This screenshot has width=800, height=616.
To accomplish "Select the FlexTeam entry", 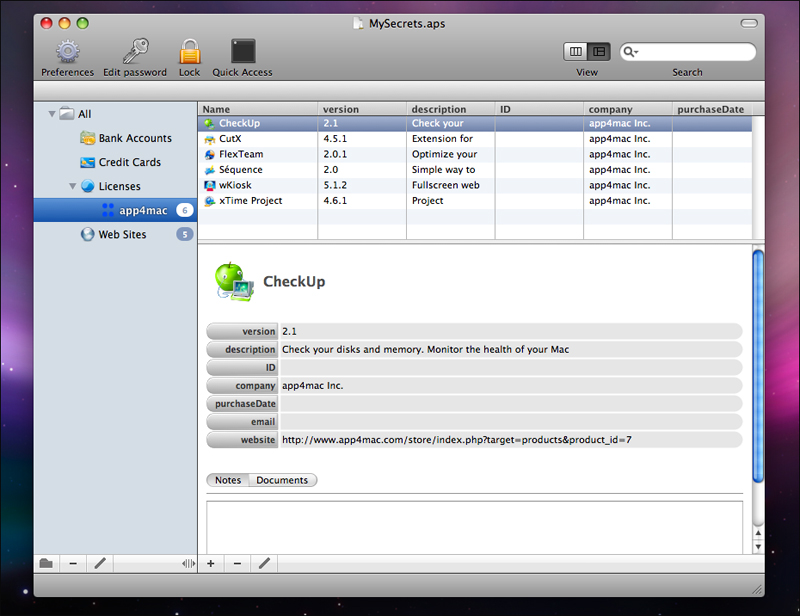I will (x=474, y=154).
